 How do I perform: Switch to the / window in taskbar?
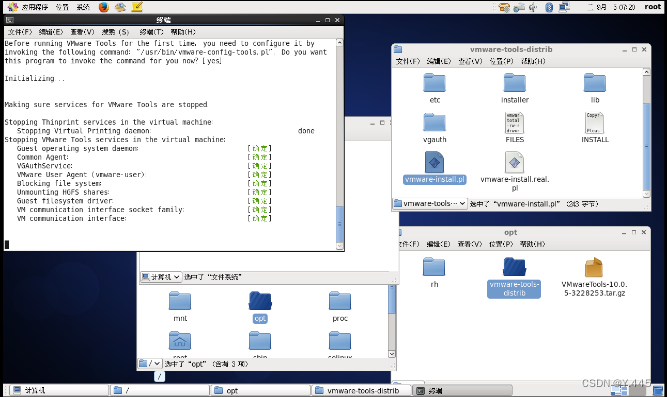pyautogui.click(x=160, y=390)
